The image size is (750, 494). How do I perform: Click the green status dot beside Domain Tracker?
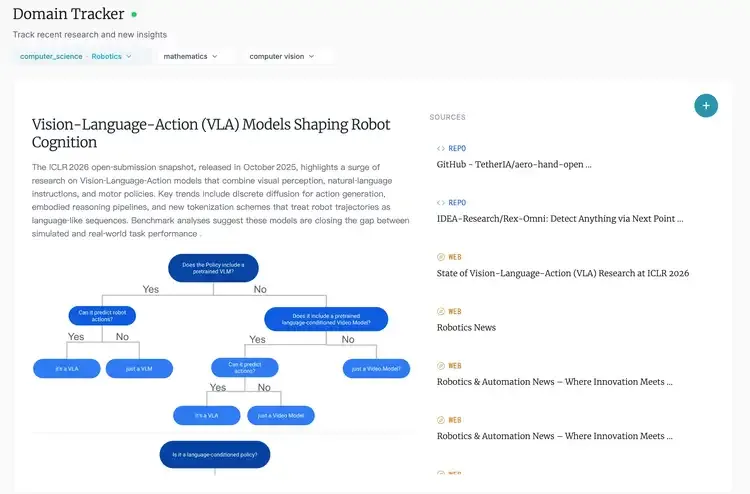coord(134,15)
